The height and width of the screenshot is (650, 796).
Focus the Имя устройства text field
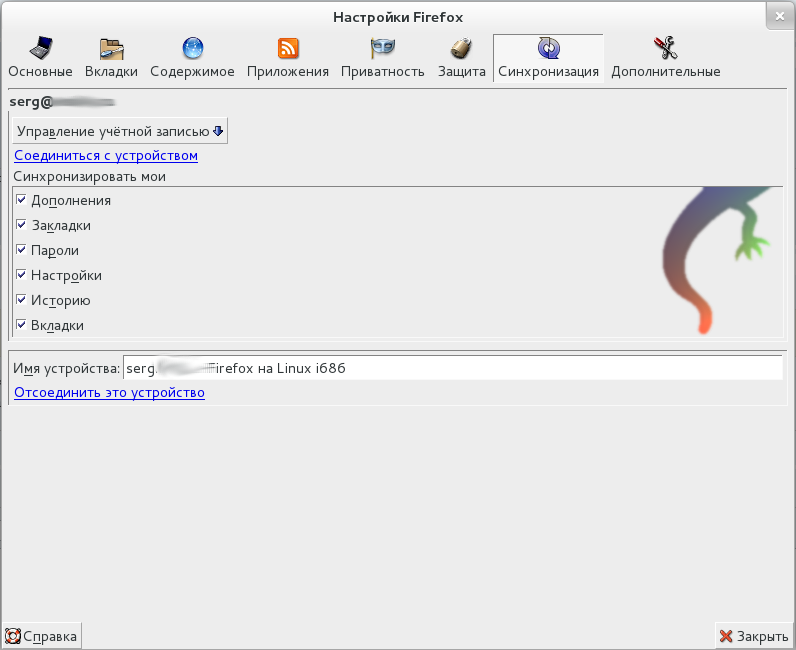(452, 368)
